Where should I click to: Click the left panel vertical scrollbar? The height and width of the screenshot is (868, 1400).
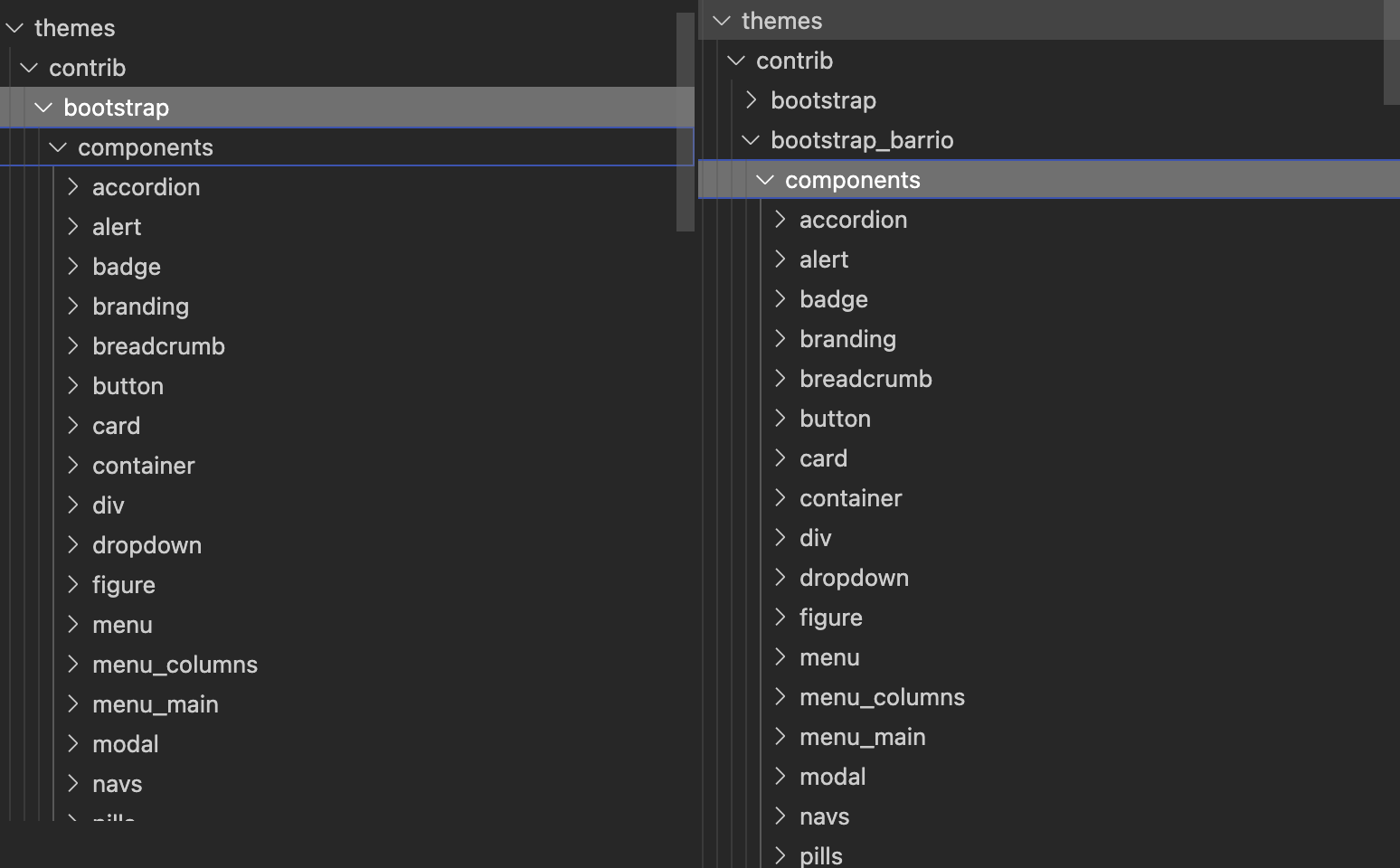(685, 122)
